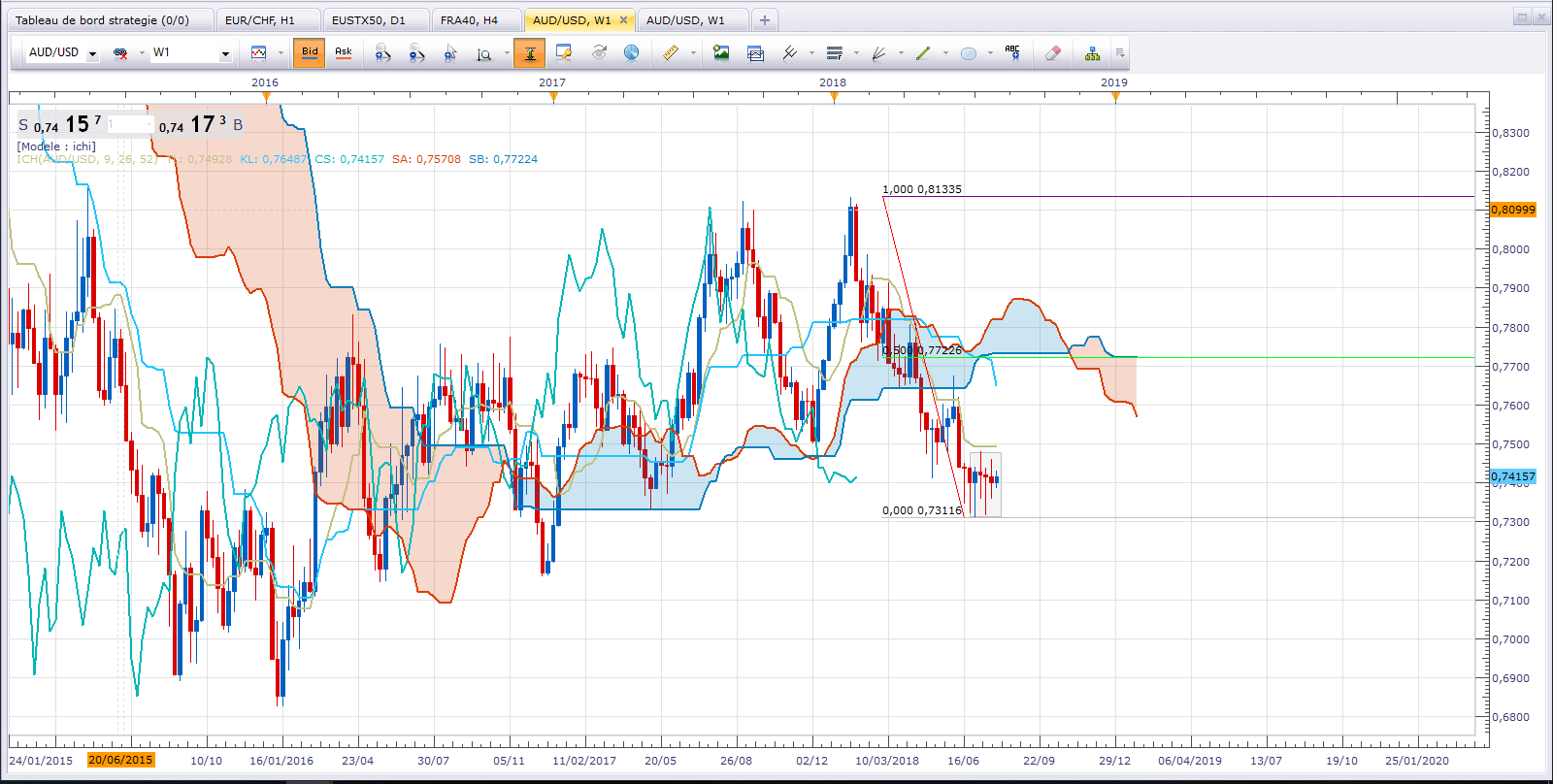Switch to the last AUD/USD, W1 tab
Screen dimensions: 1553x784
tap(693, 20)
